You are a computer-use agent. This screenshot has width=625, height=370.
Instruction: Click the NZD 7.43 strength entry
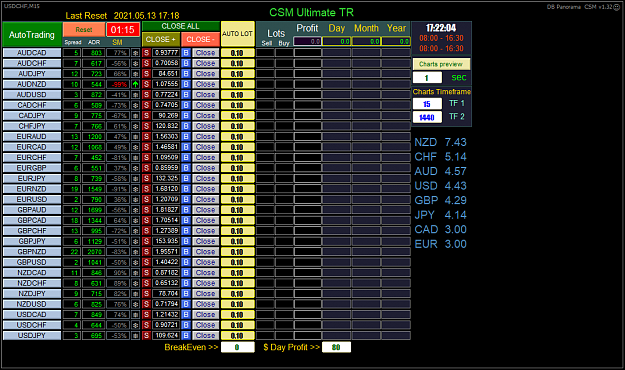point(440,142)
